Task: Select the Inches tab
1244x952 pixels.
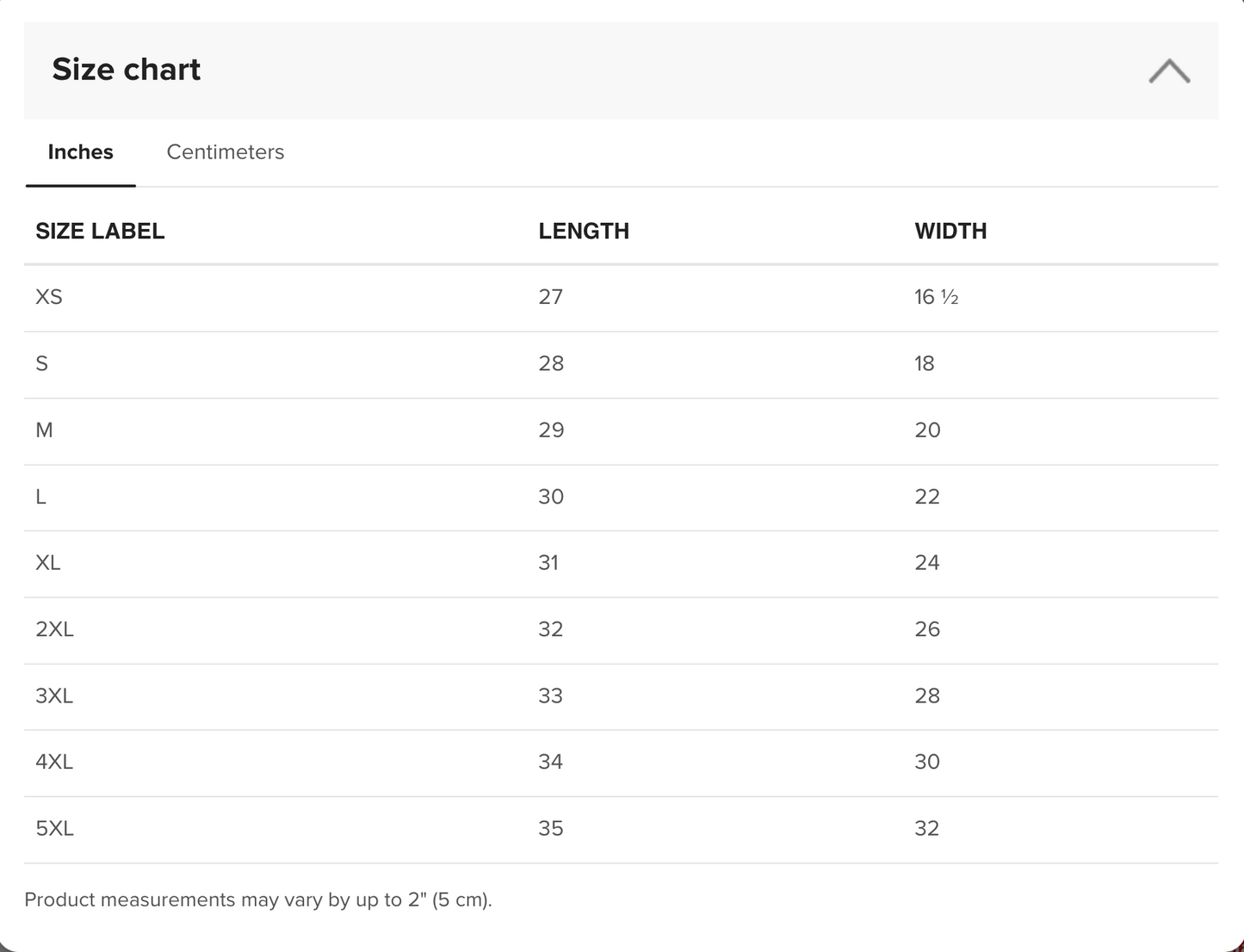Action: coord(80,152)
